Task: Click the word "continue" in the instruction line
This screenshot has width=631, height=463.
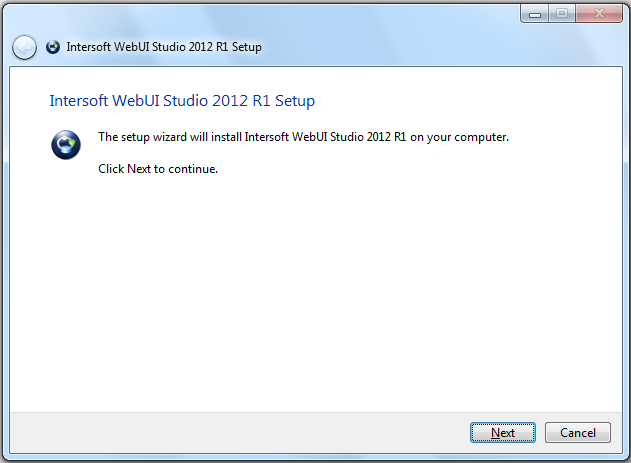Action: click(x=194, y=168)
